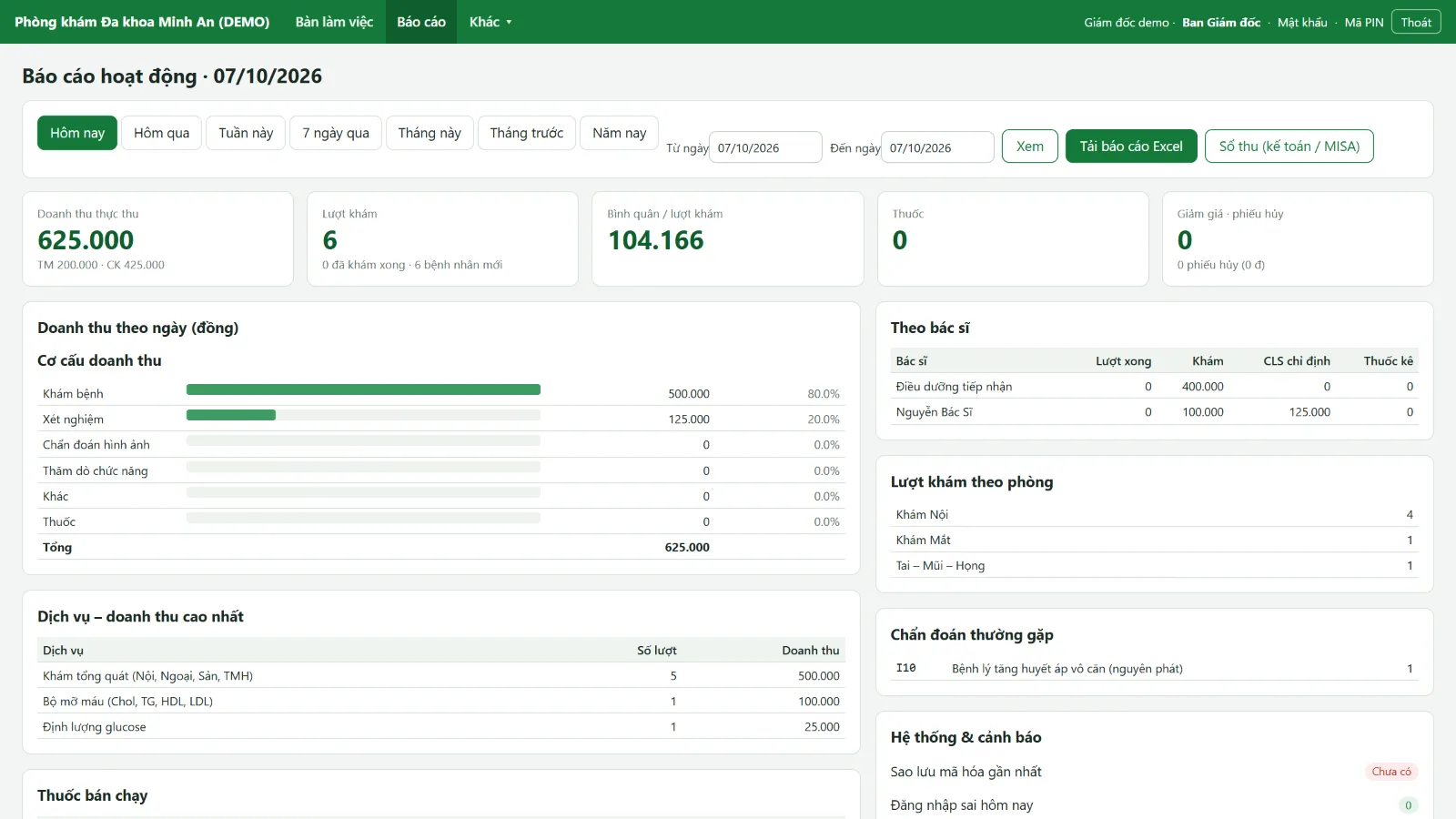
Task: Pick the Tháng trước range
Action: click(x=527, y=133)
